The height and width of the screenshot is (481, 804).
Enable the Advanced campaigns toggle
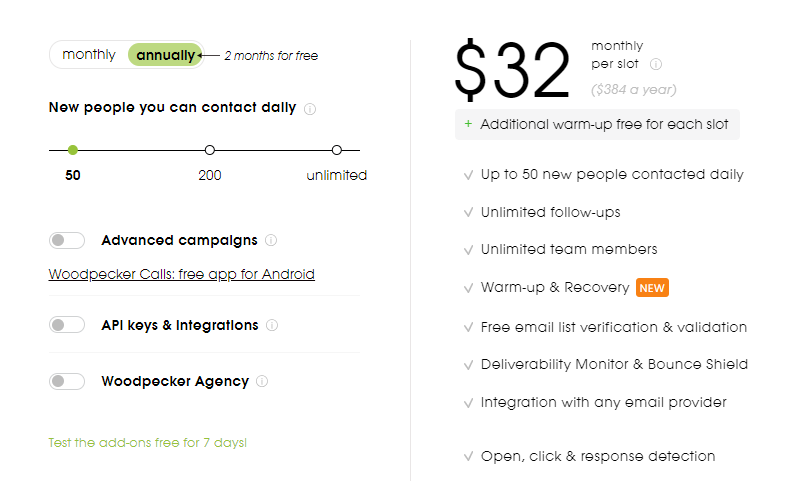(x=67, y=240)
